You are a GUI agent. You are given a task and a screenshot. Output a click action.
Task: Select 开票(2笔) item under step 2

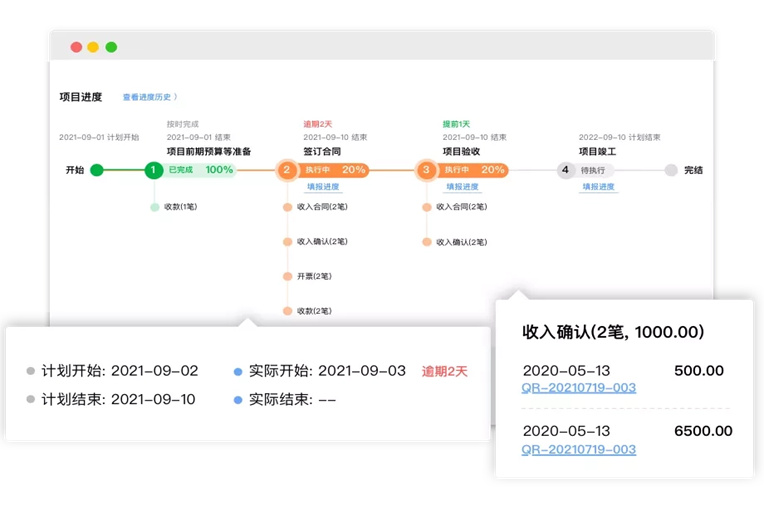point(313,276)
